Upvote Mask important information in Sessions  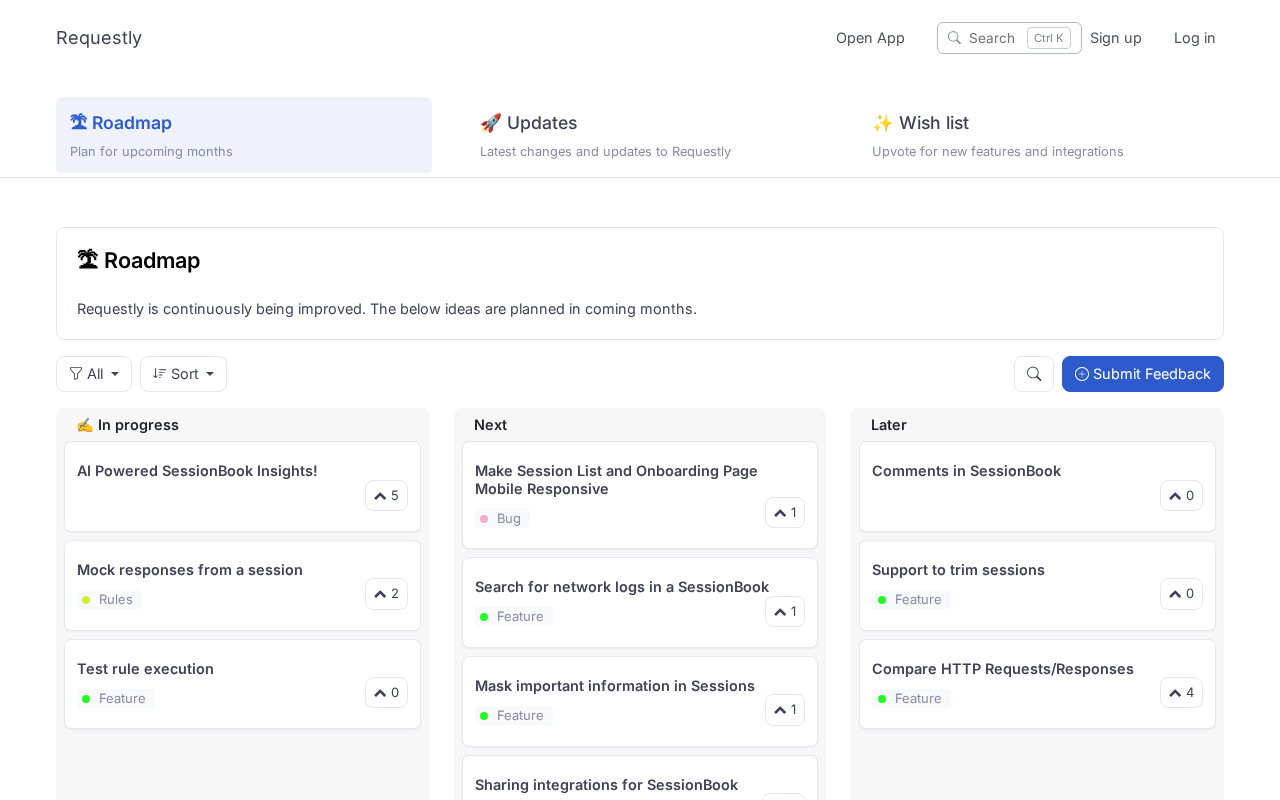(785, 710)
